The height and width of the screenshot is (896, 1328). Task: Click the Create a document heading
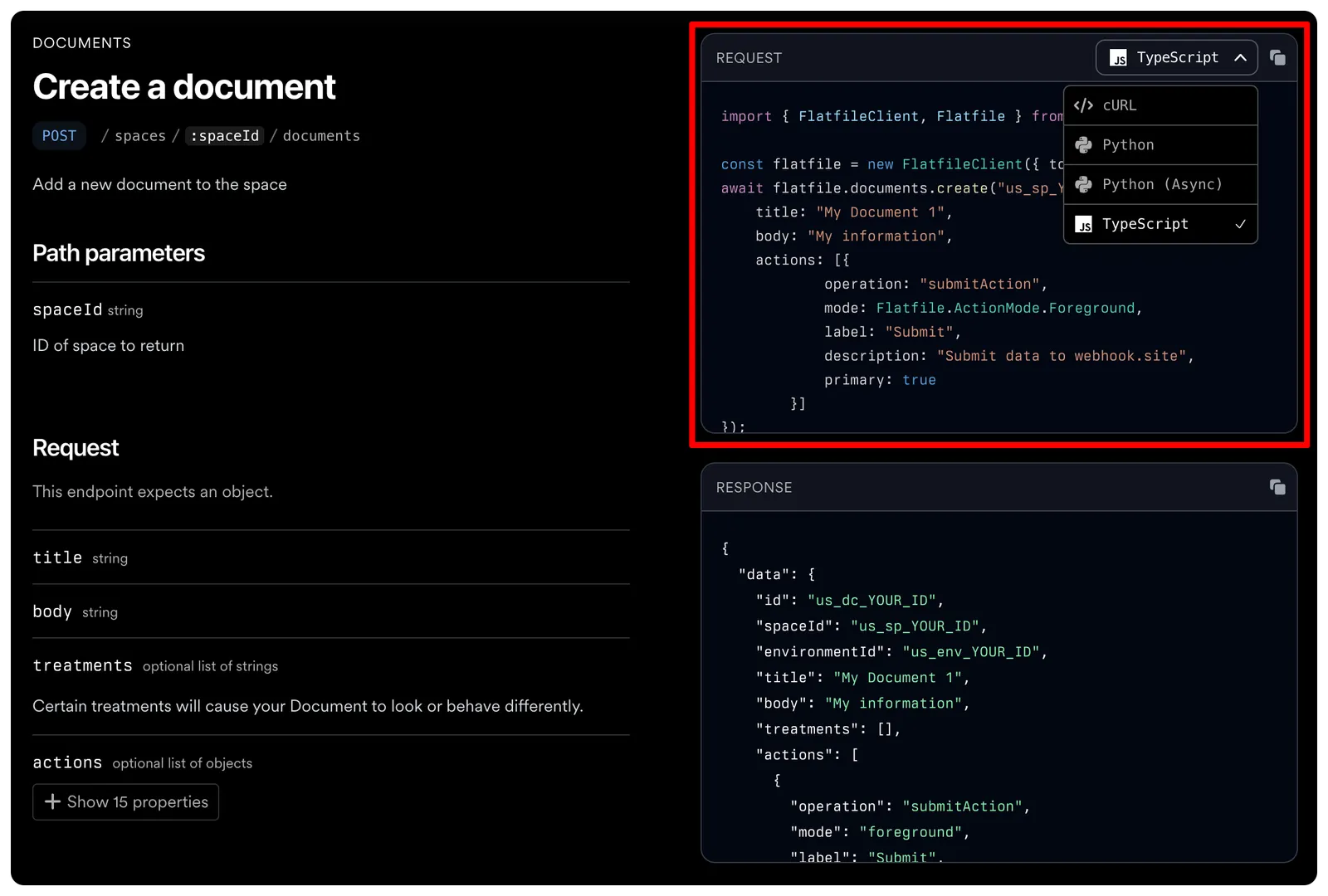tap(184, 87)
